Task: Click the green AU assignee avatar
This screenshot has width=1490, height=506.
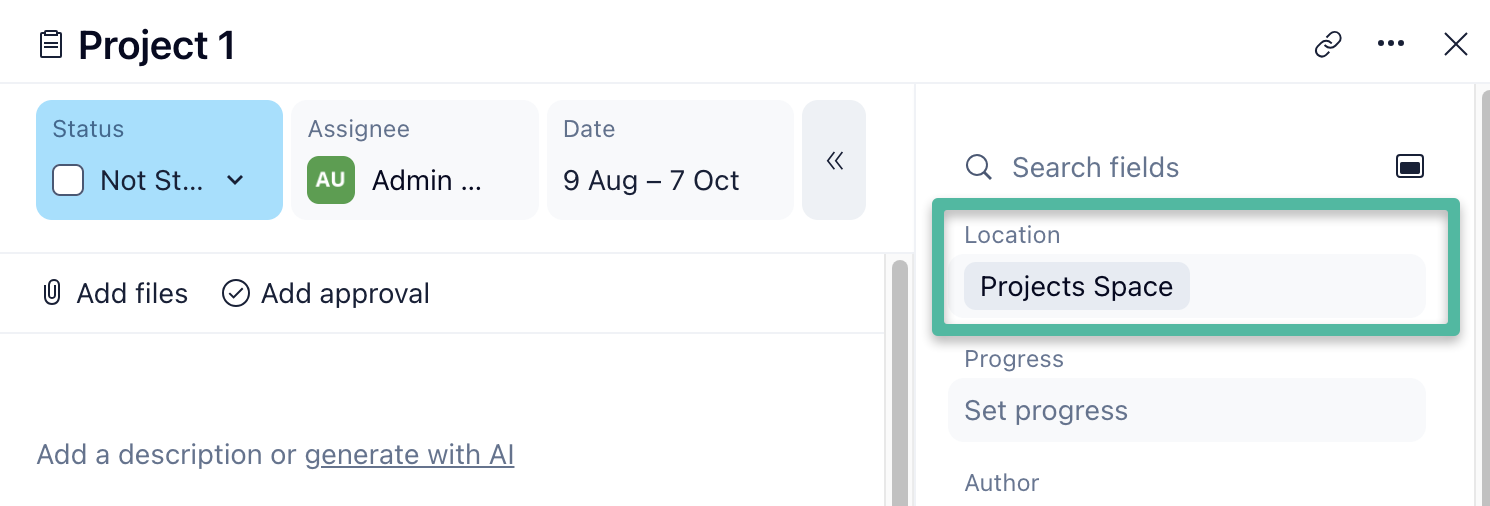Action: point(331,180)
